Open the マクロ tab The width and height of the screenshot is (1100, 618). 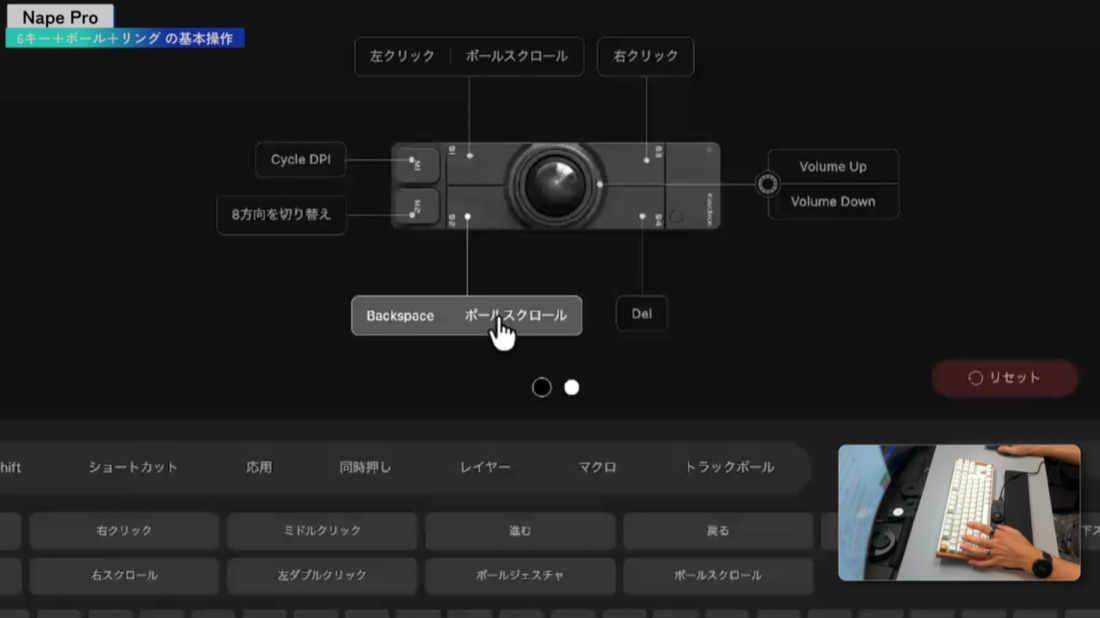[x=597, y=467]
